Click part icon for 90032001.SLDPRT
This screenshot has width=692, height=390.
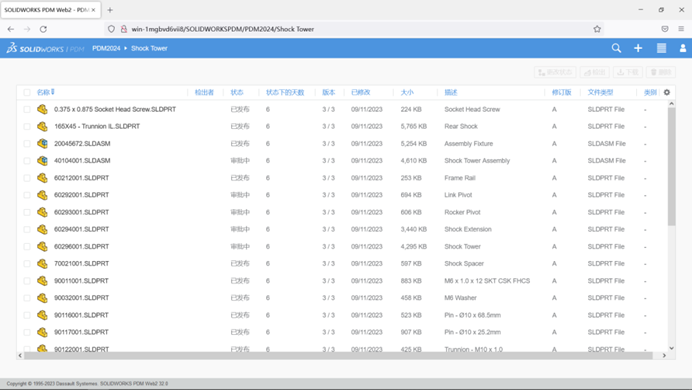pyautogui.click(x=42, y=298)
